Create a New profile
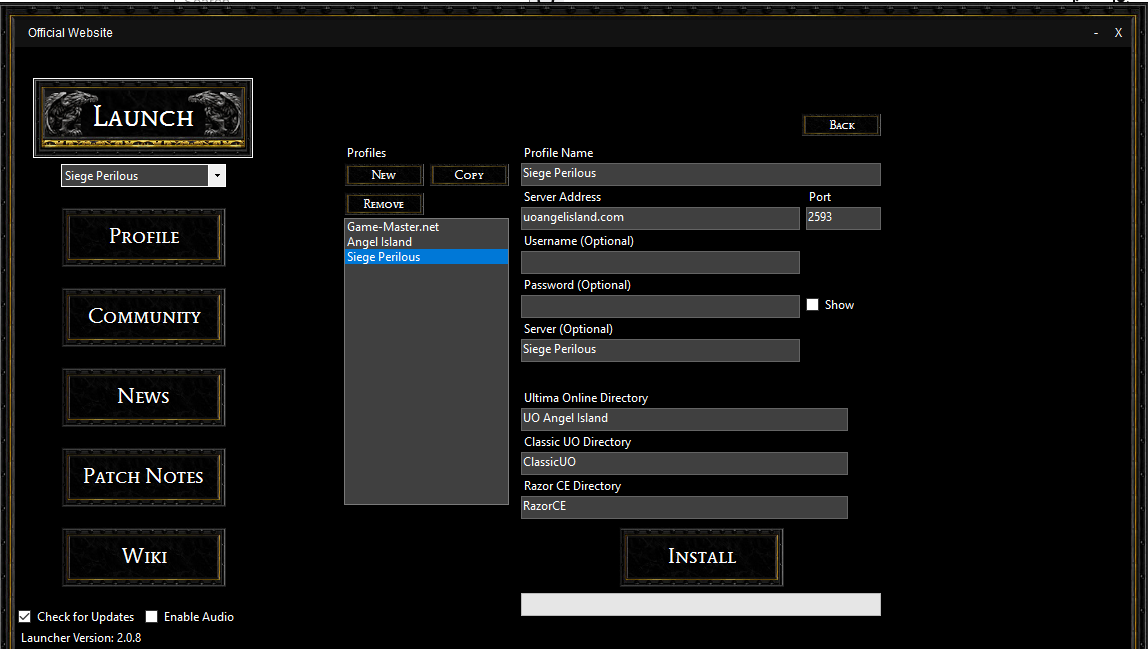This screenshot has height=649, width=1148. (384, 175)
